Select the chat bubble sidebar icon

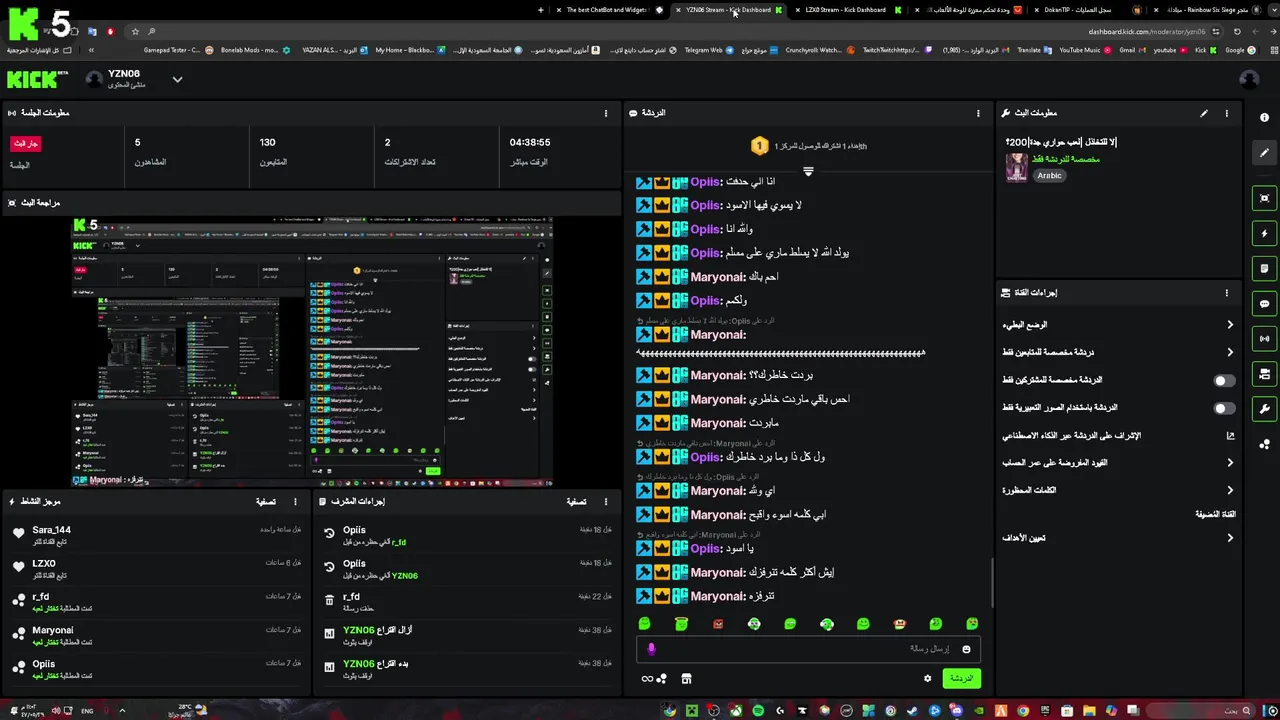[1265, 304]
